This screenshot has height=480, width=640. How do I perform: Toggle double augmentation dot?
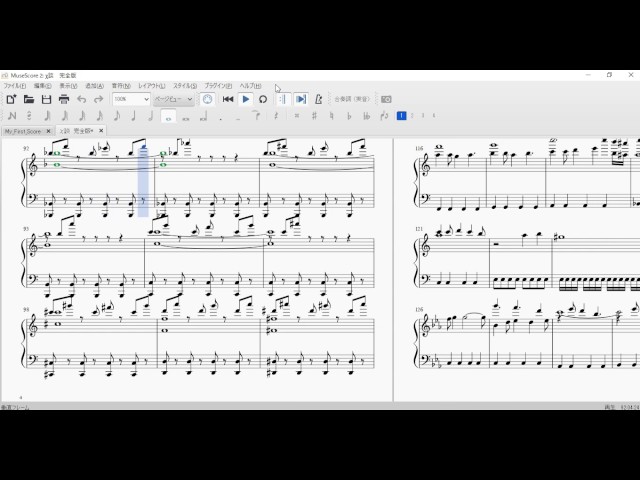pyautogui.click(x=238, y=118)
